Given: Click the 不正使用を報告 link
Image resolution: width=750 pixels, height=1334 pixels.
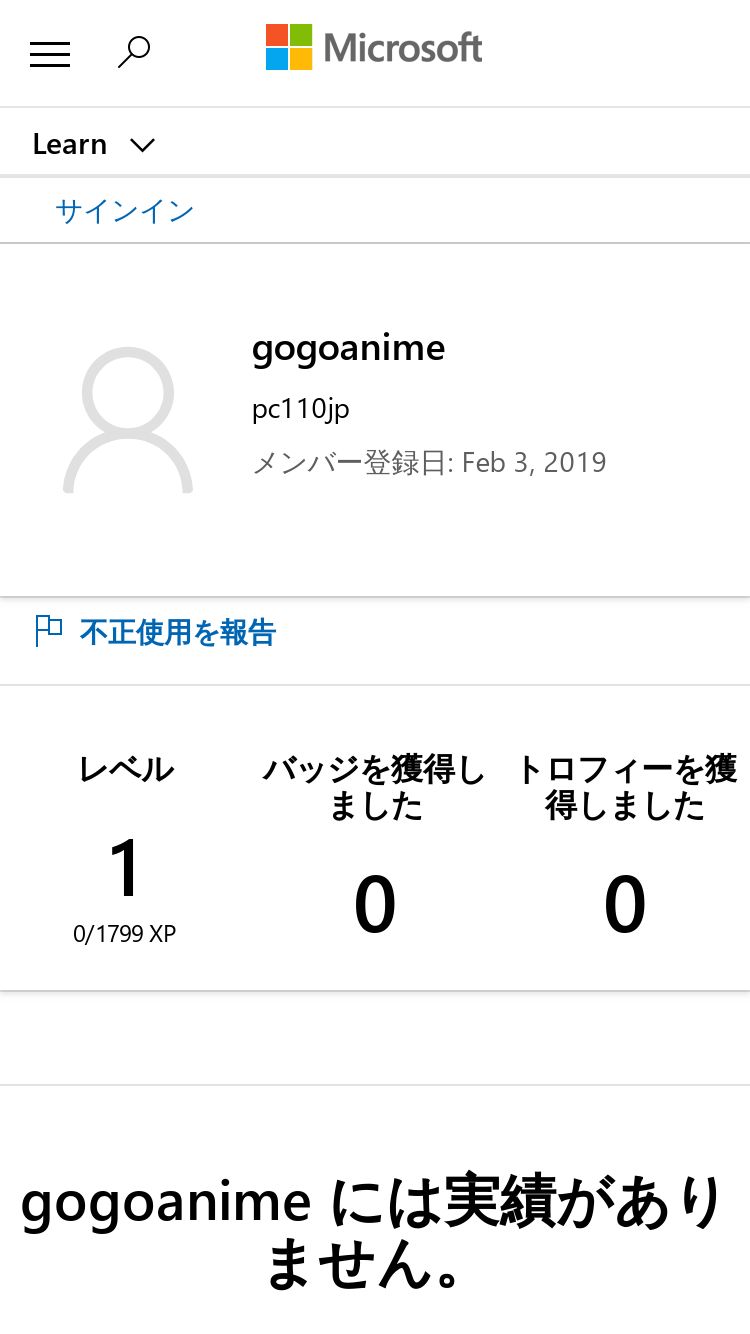Looking at the screenshot, I should 178,632.
